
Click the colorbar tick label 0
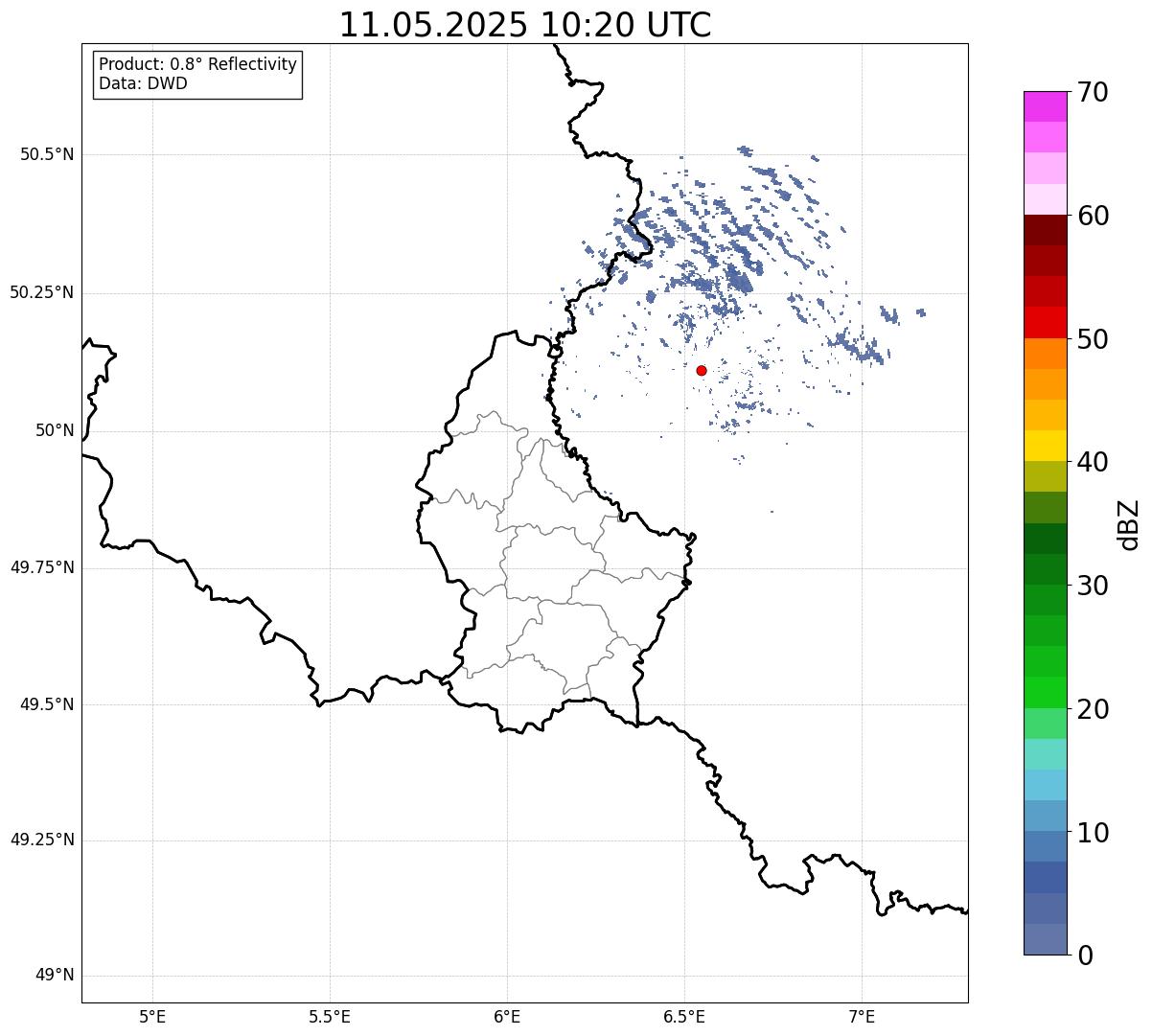click(1085, 955)
